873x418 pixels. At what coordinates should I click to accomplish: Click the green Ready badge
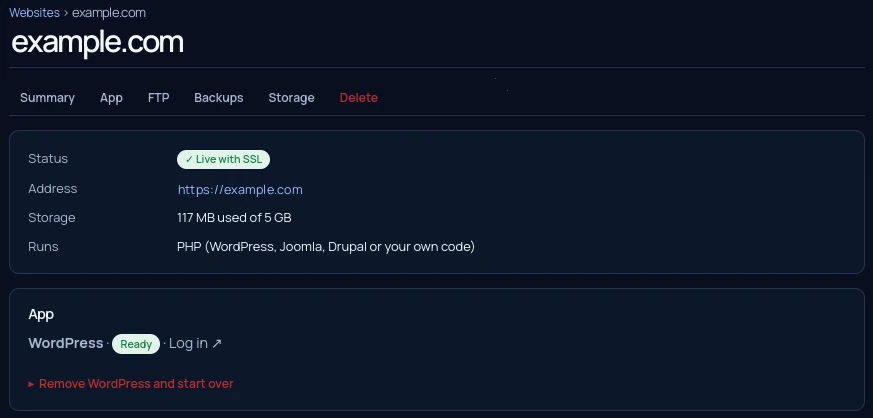pyautogui.click(x=136, y=344)
